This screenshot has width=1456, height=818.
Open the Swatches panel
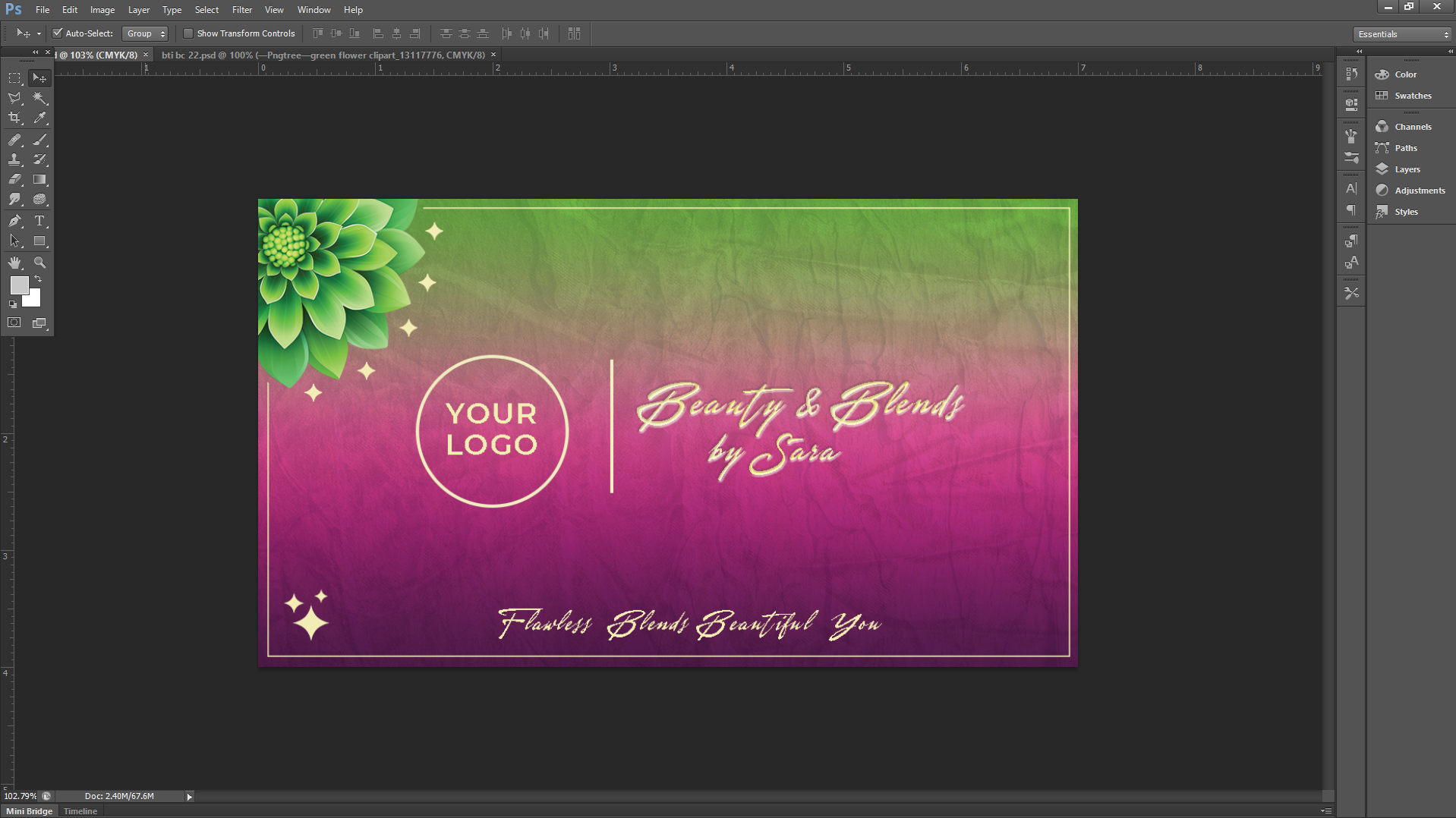(1412, 96)
